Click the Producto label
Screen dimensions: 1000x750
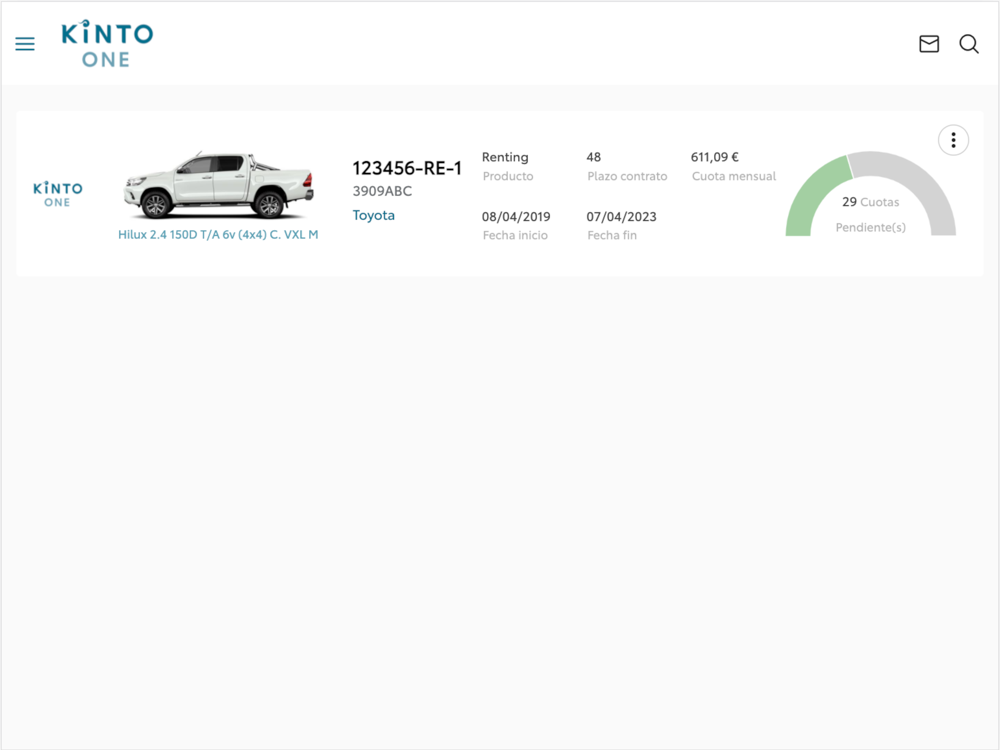[x=508, y=176]
